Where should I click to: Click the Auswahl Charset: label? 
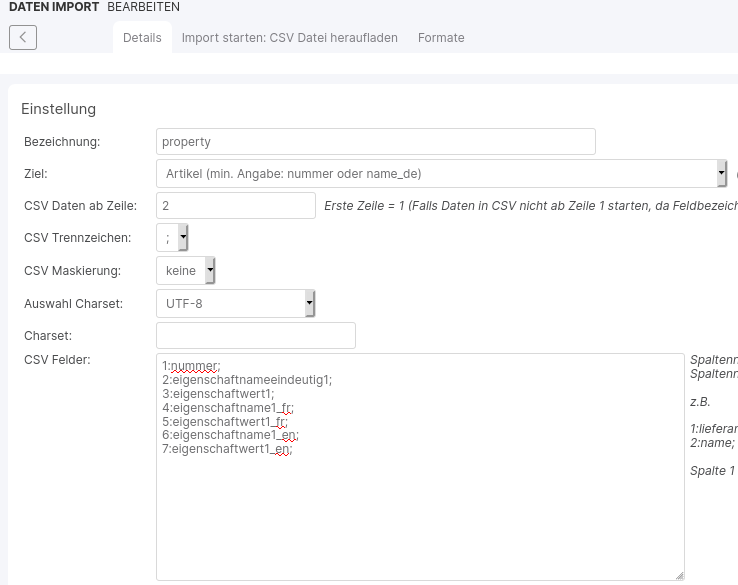73,304
